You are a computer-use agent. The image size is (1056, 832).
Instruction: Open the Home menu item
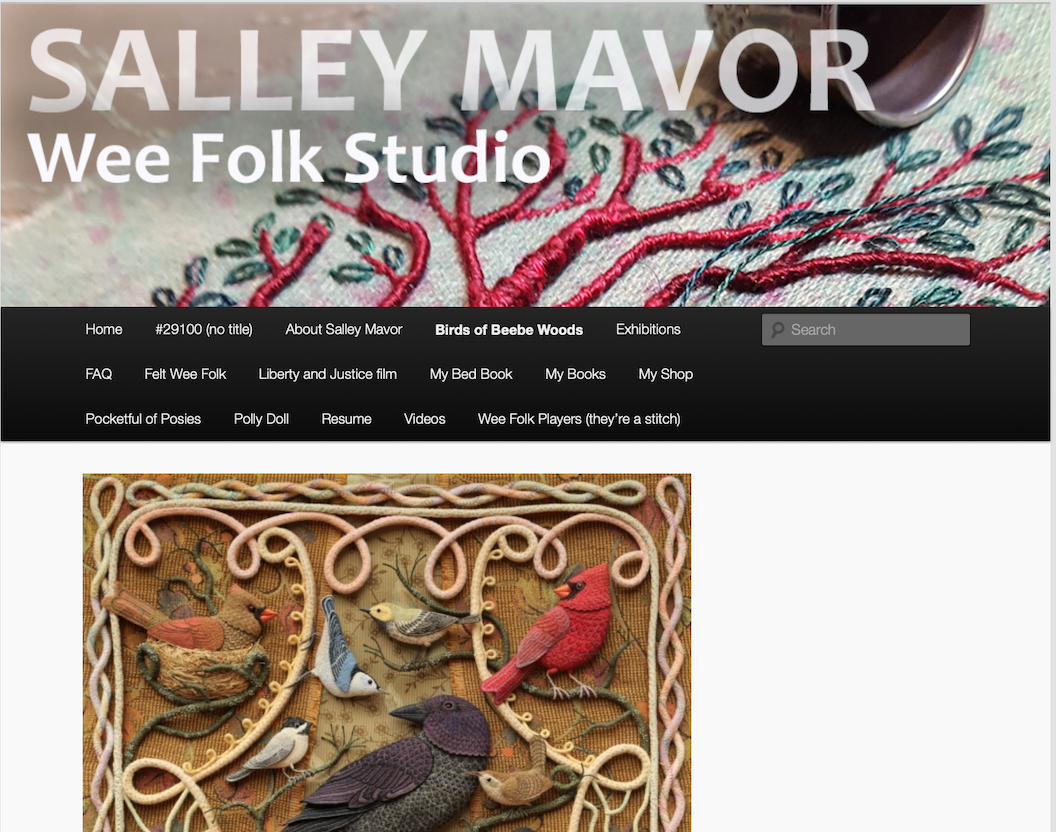tap(104, 329)
